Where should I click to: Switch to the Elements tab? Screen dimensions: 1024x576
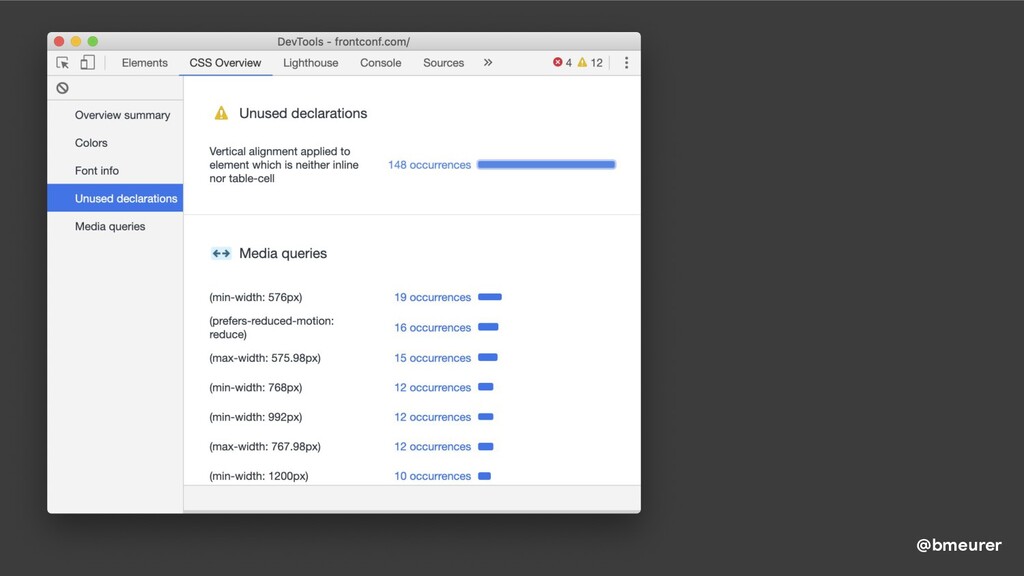point(144,63)
